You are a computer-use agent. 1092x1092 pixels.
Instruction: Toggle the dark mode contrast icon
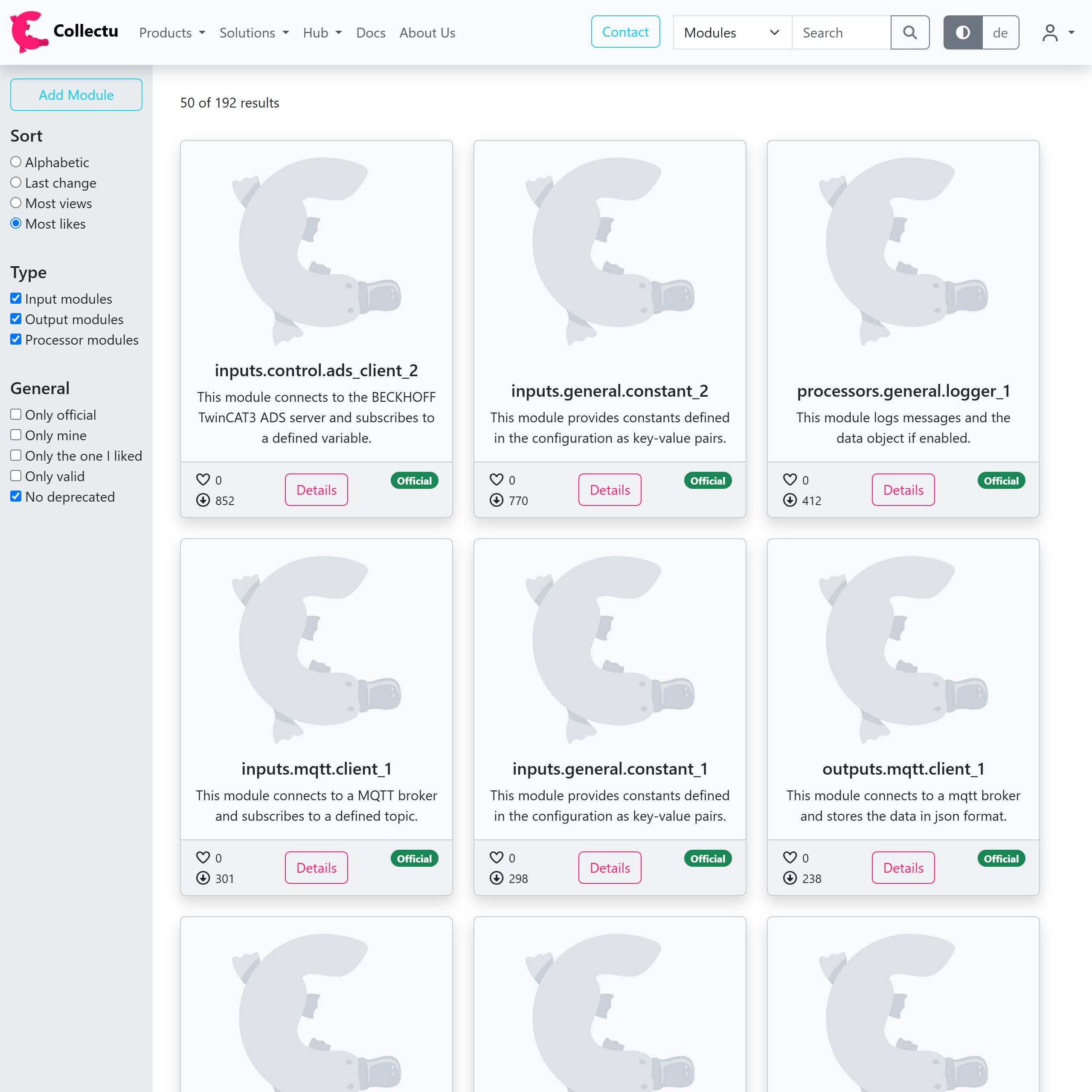963,33
